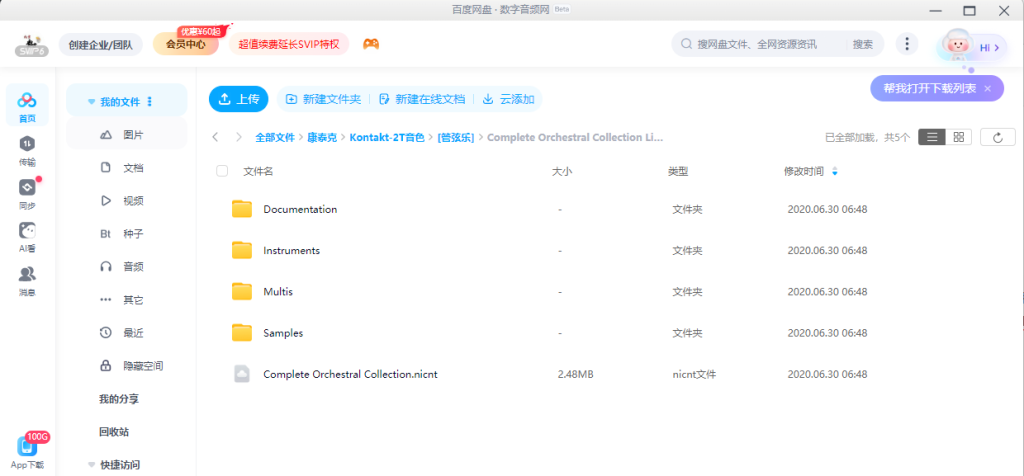Go forward with the right arrow
This screenshot has width=1024, height=476.
tap(239, 137)
